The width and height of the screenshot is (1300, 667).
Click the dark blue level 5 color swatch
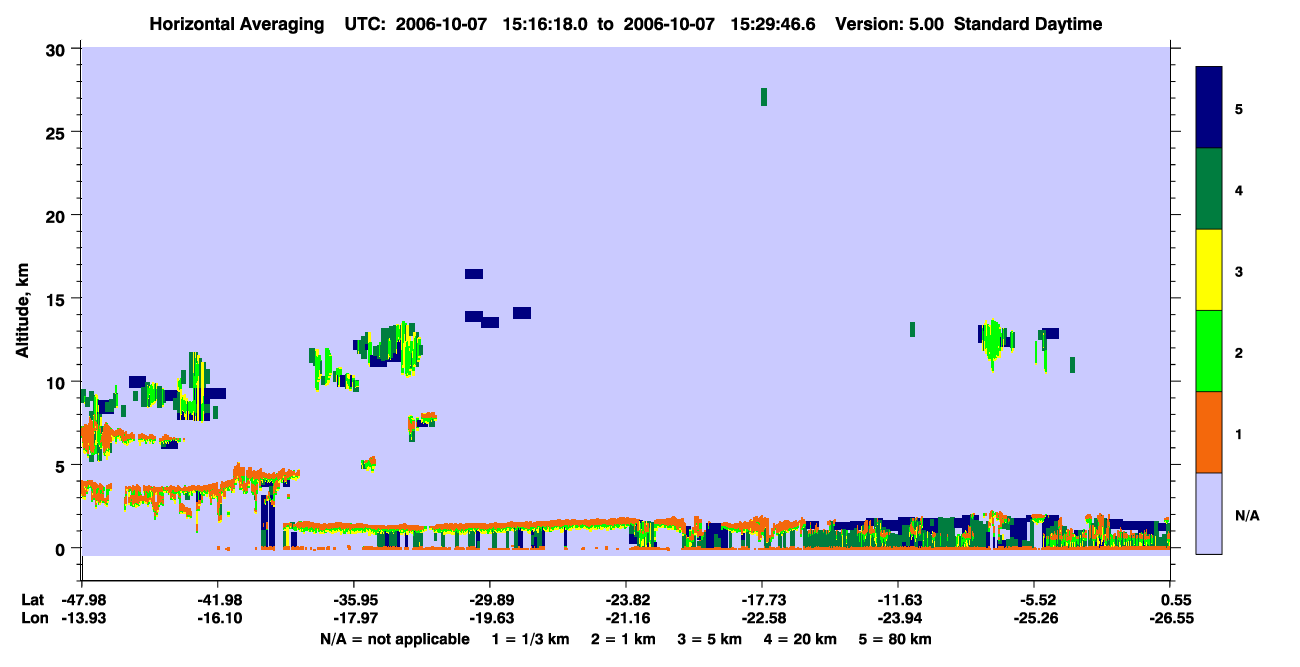coord(1209,108)
